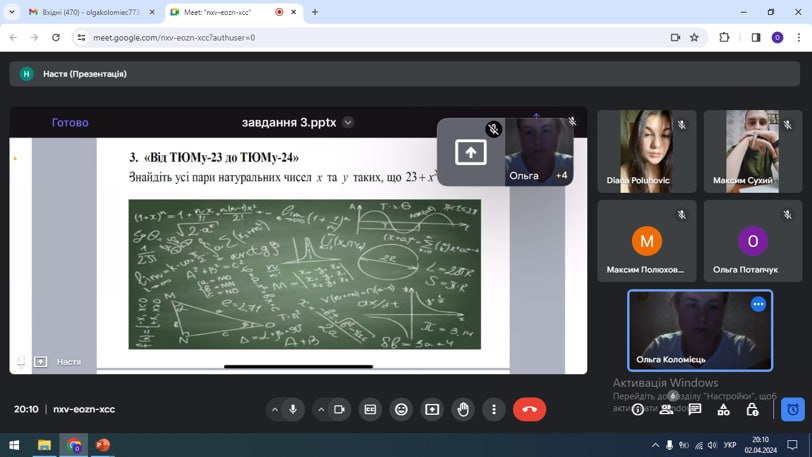Open the emoji reactions button
812x457 pixels.
click(x=401, y=409)
